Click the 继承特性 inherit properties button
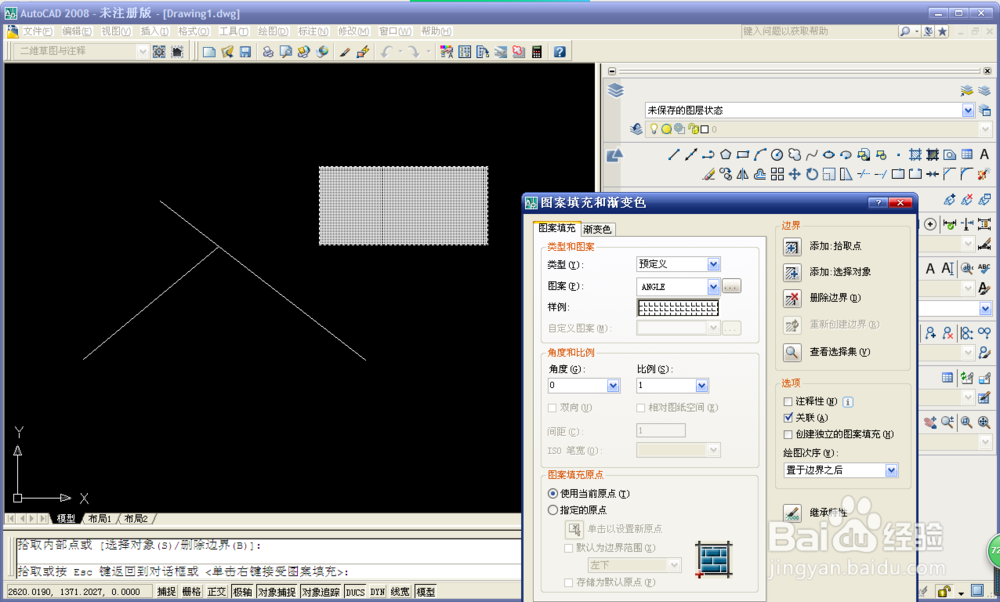This screenshot has width=1000, height=602. coord(791,513)
